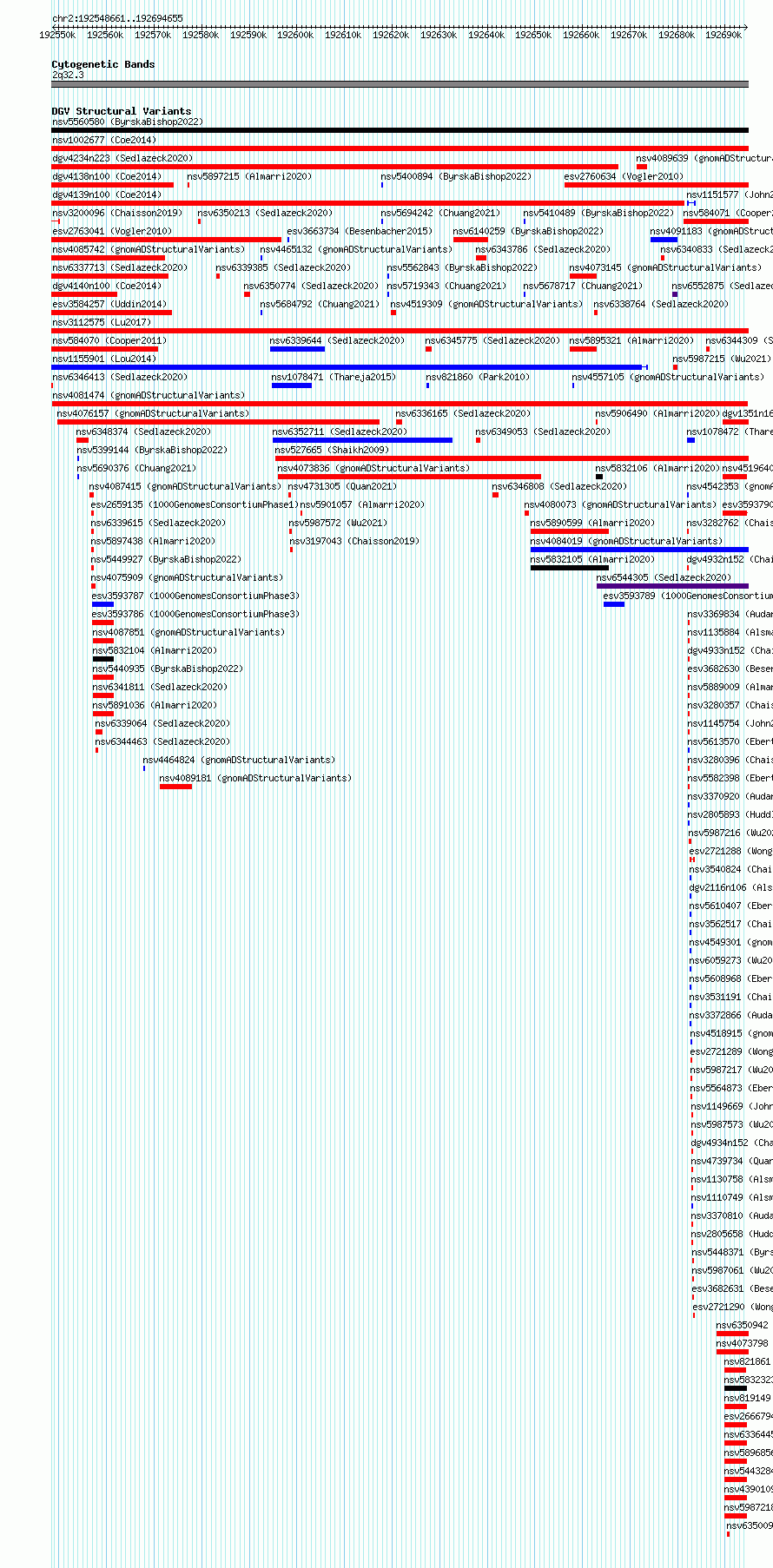Click nsv5832106 (Almarri2020) label
Screen dimensions: 773x1568
coord(657,468)
